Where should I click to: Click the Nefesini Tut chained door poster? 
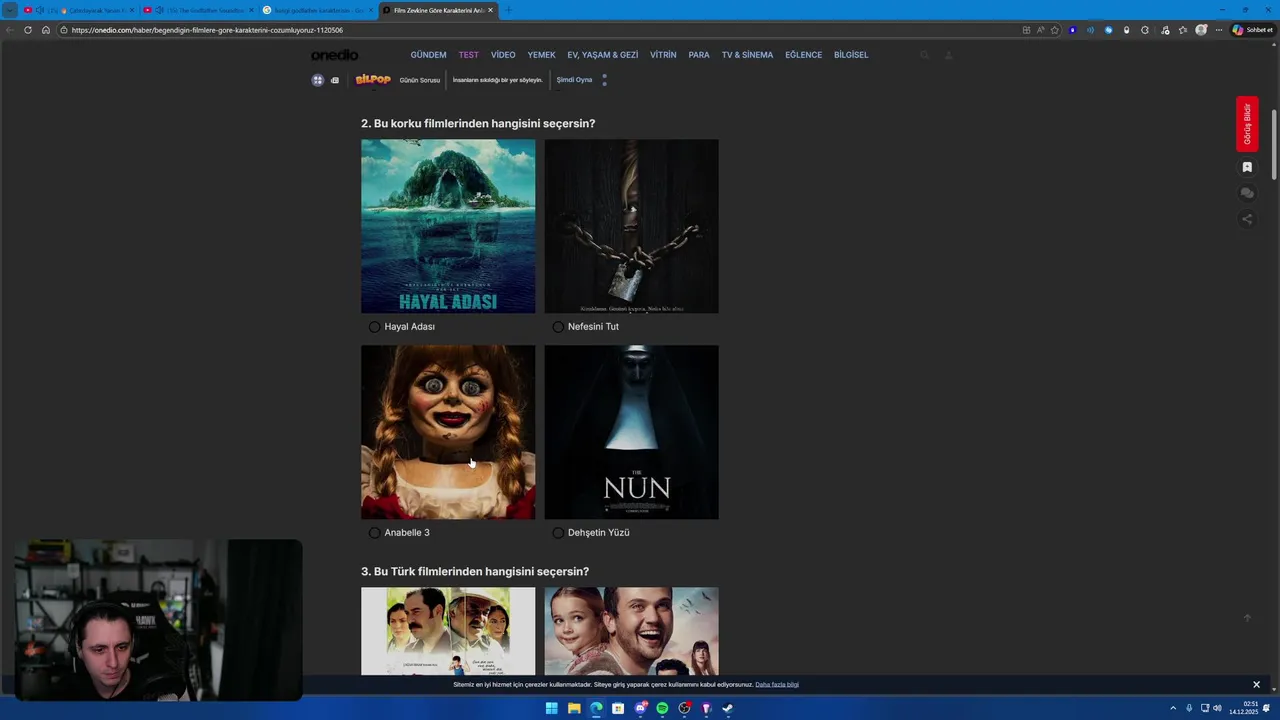coord(631,226)
